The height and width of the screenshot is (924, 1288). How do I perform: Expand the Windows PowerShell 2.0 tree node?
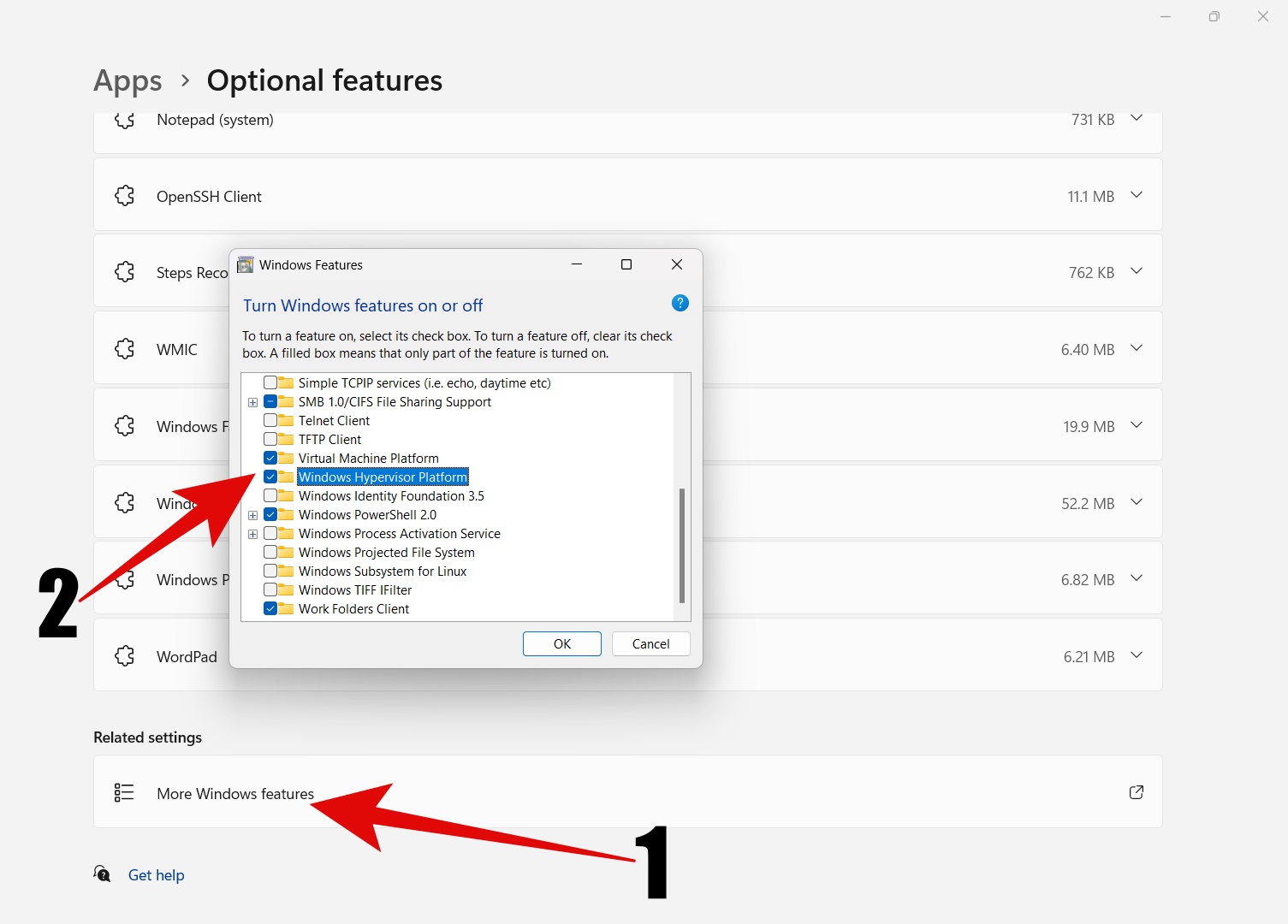252,515
